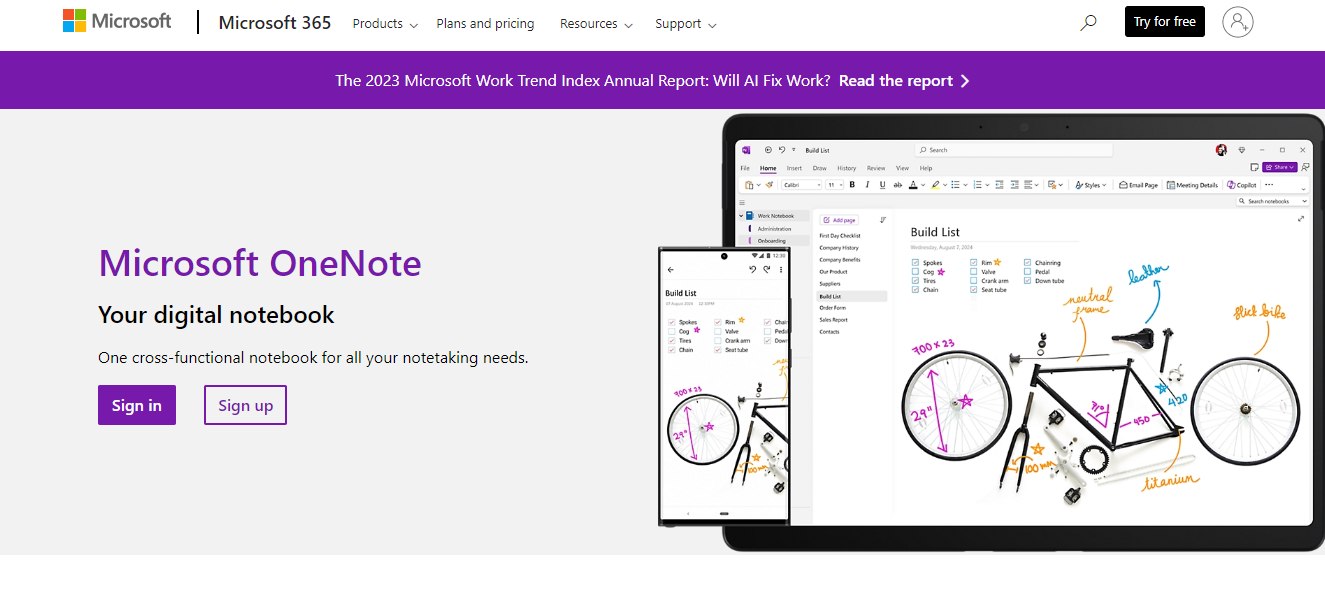Uncheck Tires in the tablet Build List
The width and height of the screenshot is (1325, 593).
(x=916, y=281)
